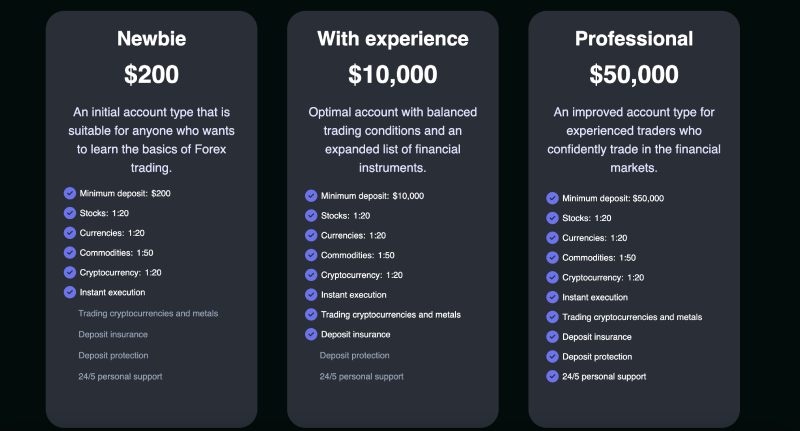
Task: Click the Professional account description text
Action: coord(634,140)
